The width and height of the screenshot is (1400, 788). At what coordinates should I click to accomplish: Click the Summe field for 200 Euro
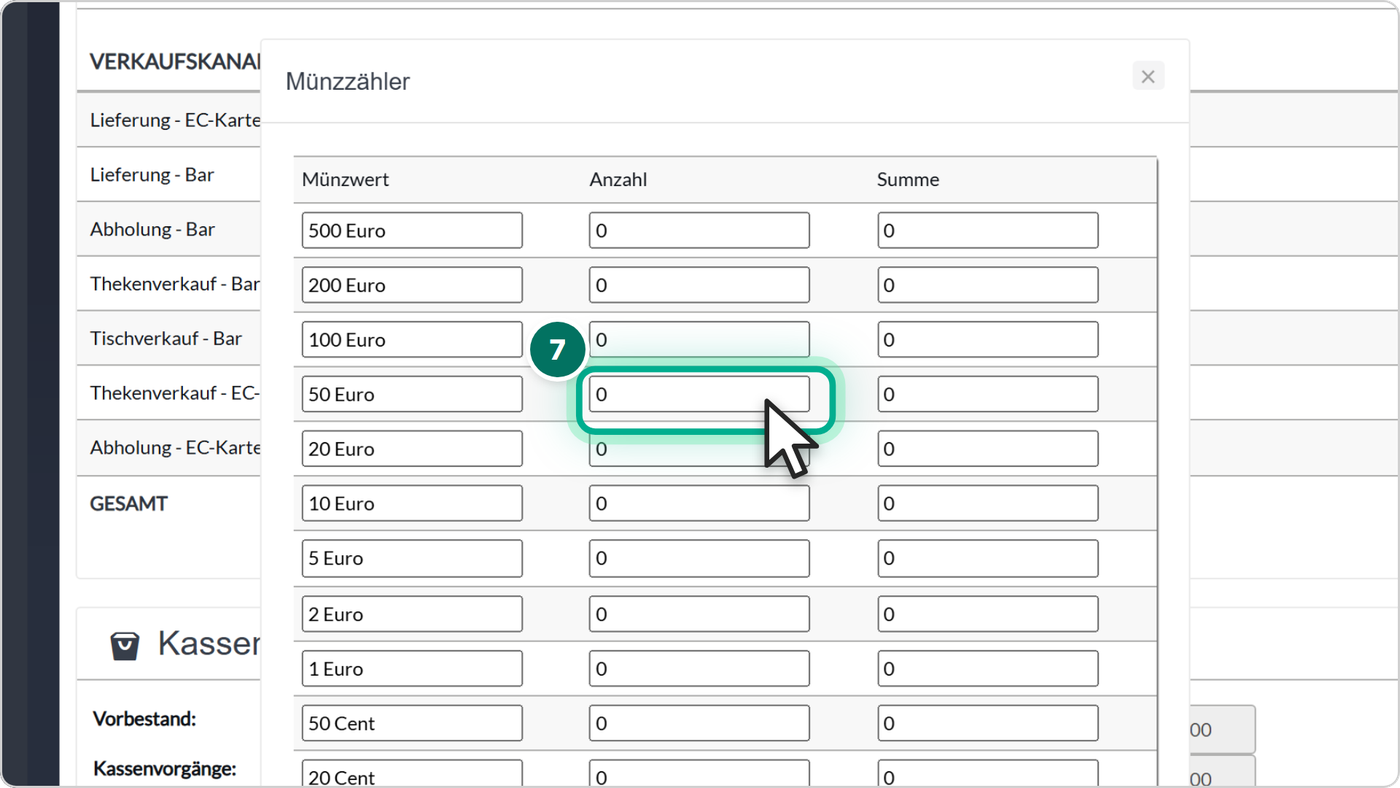coord(988,285)
